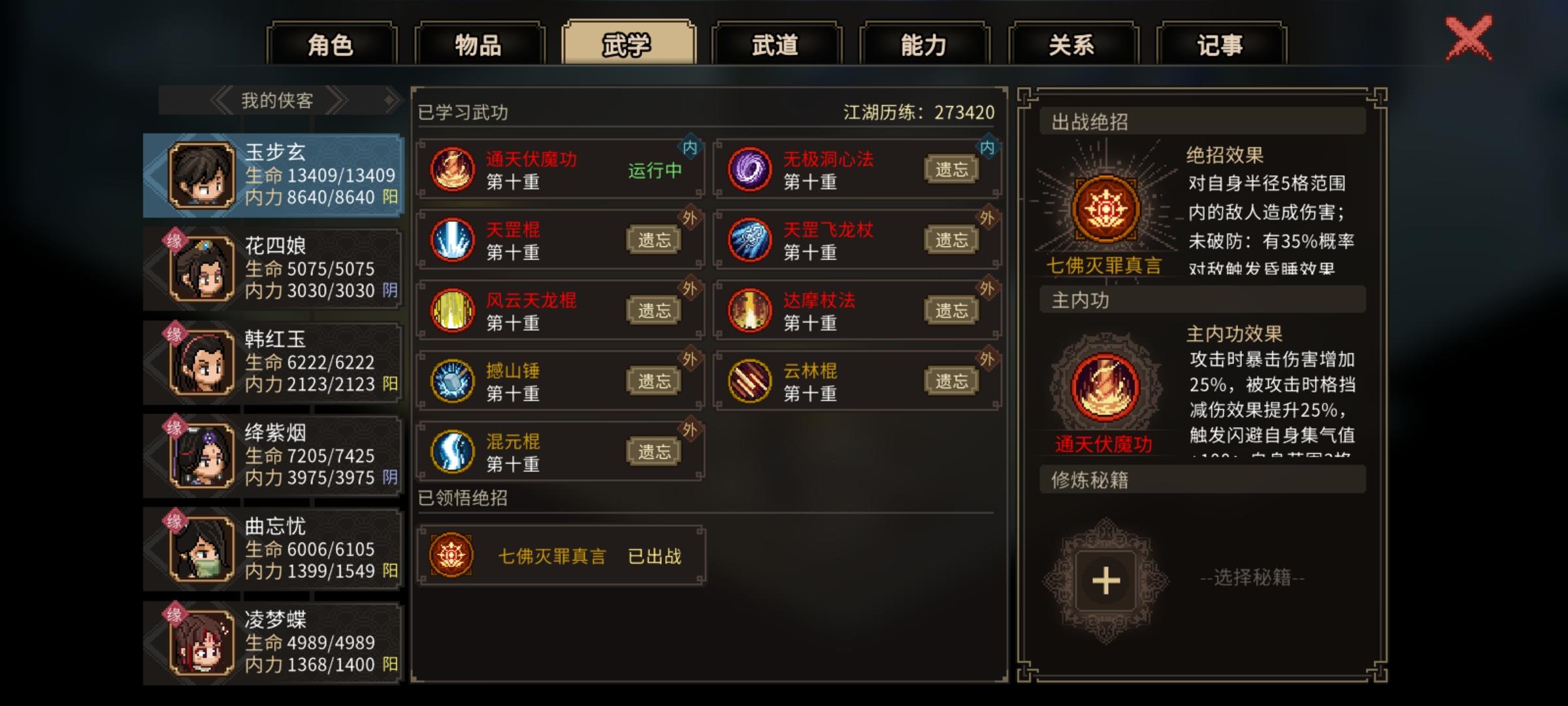Click the 撼山锤 hammer skill icon

pos(452,381)
